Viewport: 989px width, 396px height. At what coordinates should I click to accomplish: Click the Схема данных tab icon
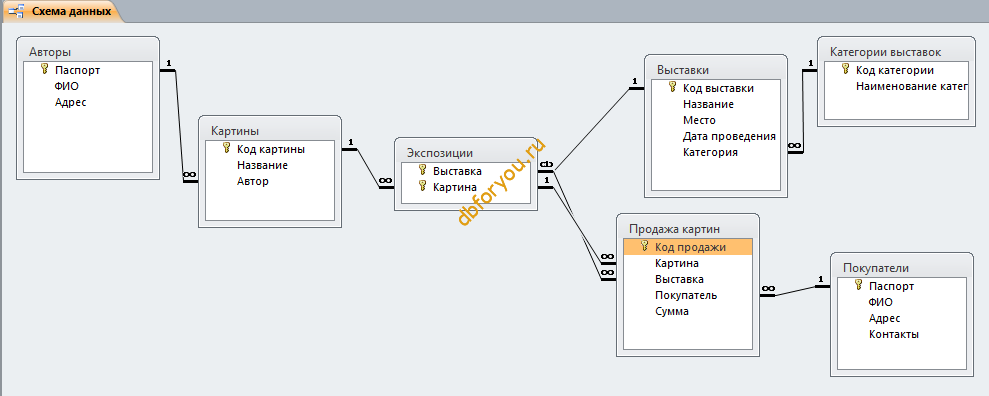click(x=16, y=11)
